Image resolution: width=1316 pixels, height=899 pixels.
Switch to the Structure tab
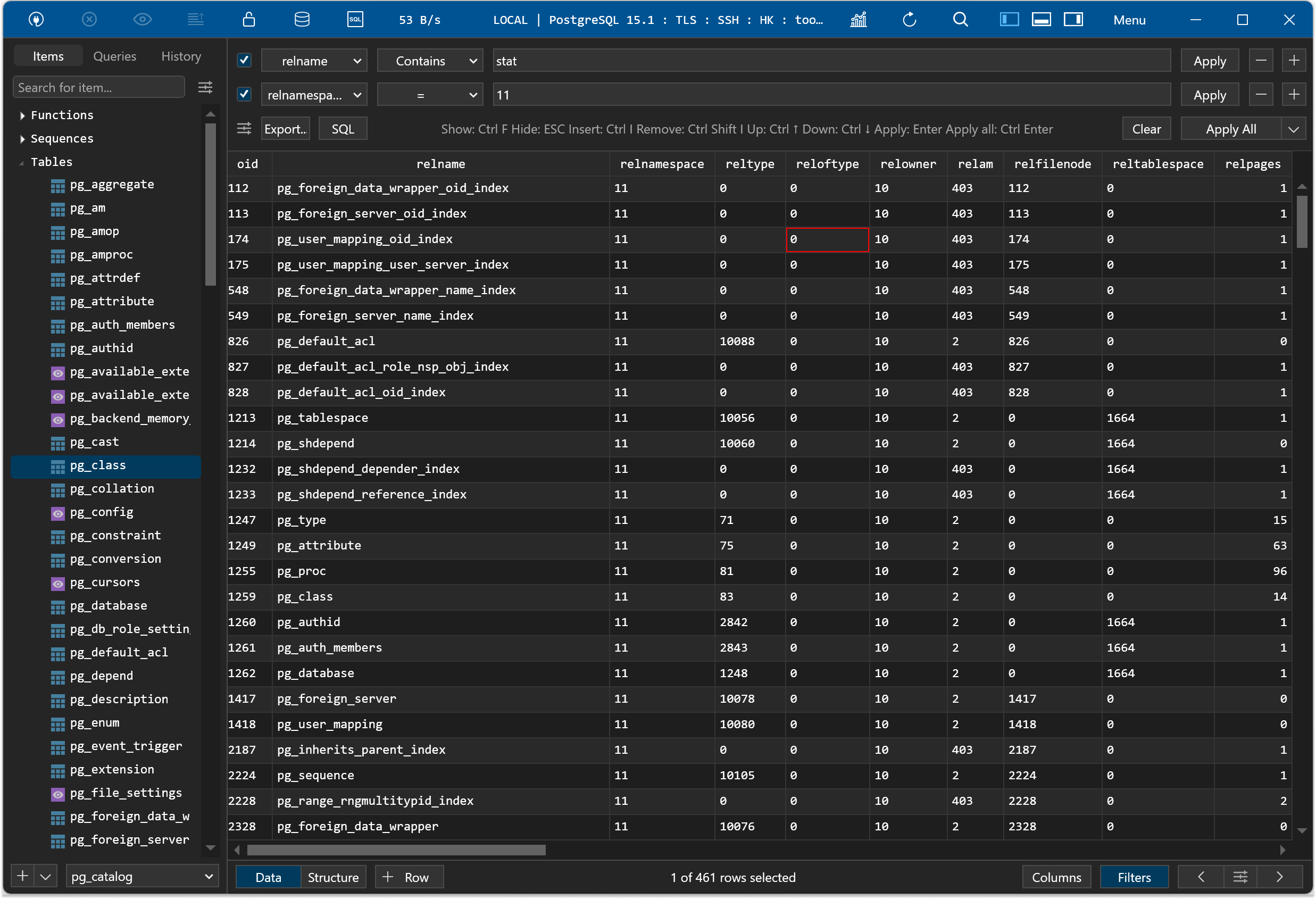click(x=332, y=877)
